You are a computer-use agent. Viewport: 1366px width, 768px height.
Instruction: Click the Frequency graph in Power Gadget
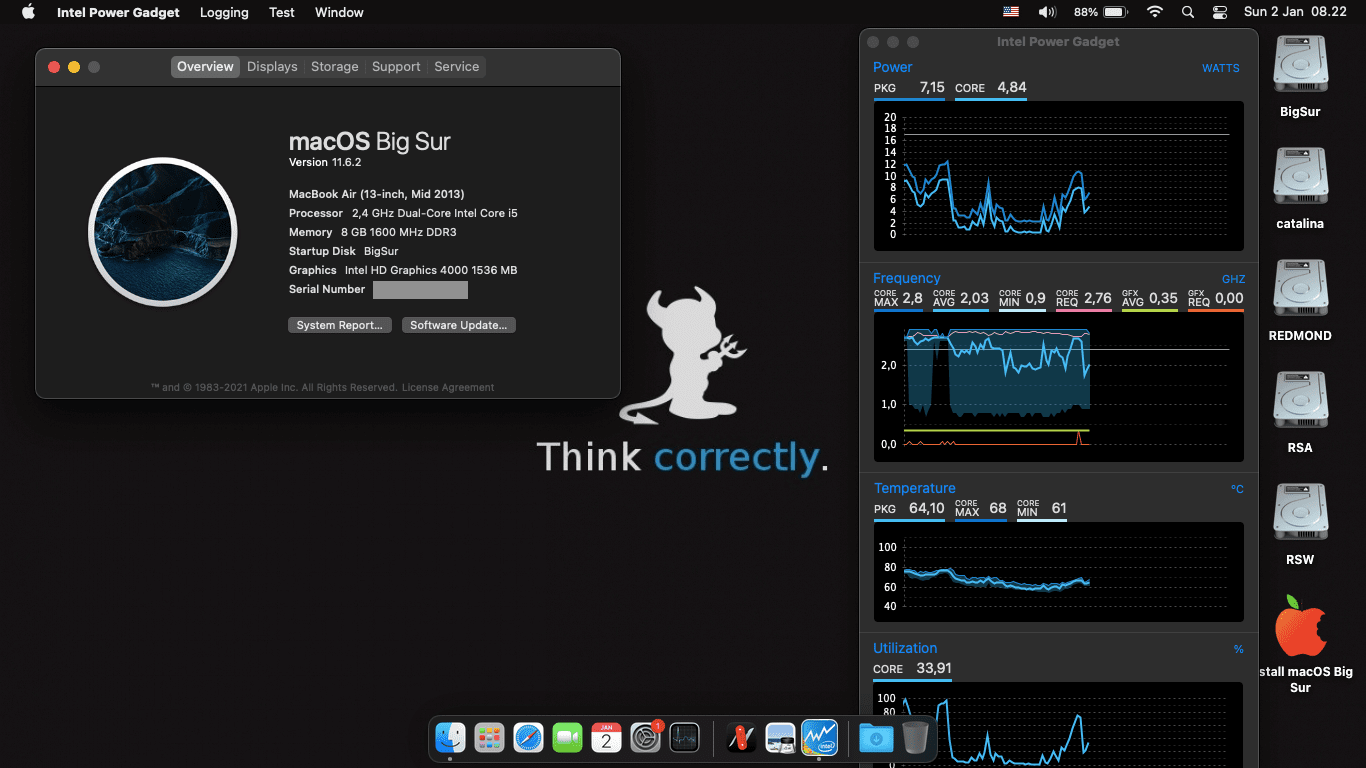(x=1058, y=386)
